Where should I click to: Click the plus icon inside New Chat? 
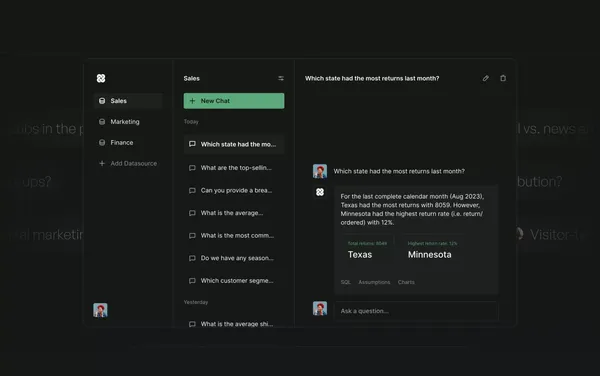192,101
